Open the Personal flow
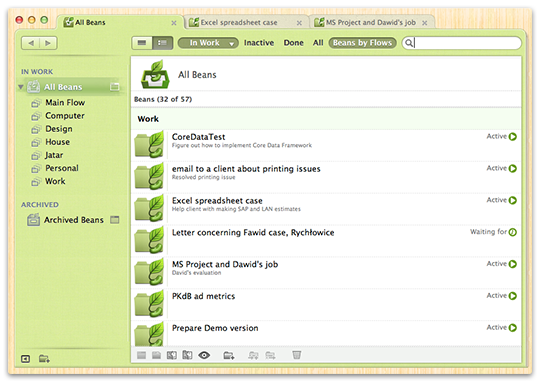This screenshot has width=540, height=382. pyautogui.click(x=62, y=168)
